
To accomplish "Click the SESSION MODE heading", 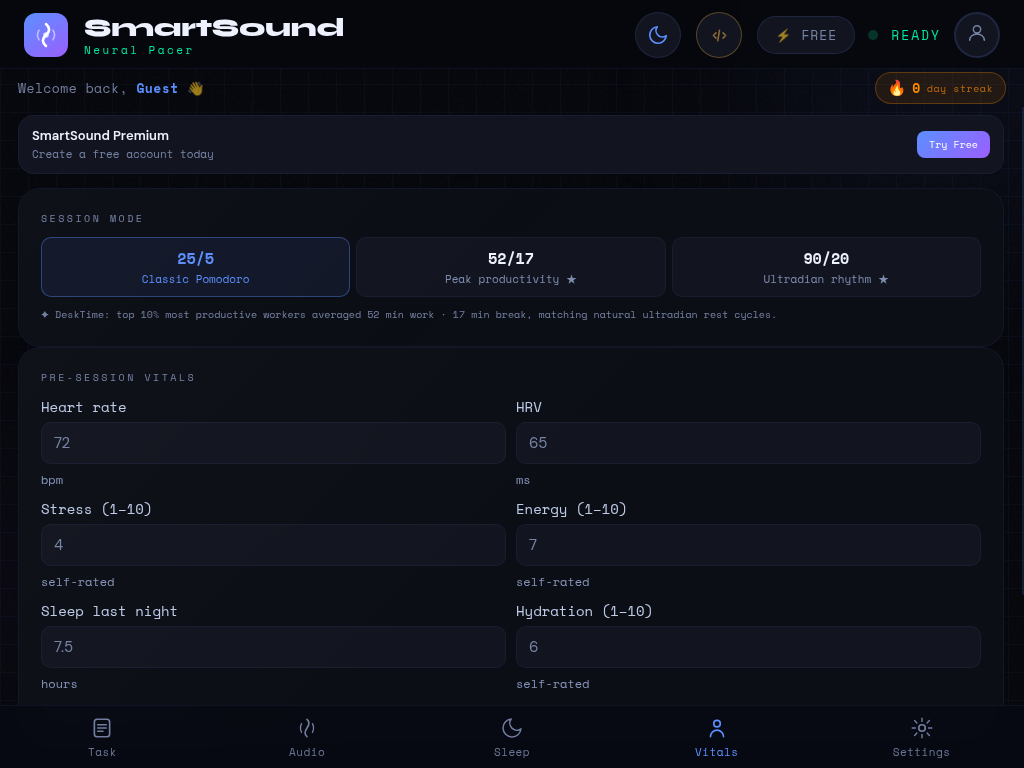I will tap(92, 219).
